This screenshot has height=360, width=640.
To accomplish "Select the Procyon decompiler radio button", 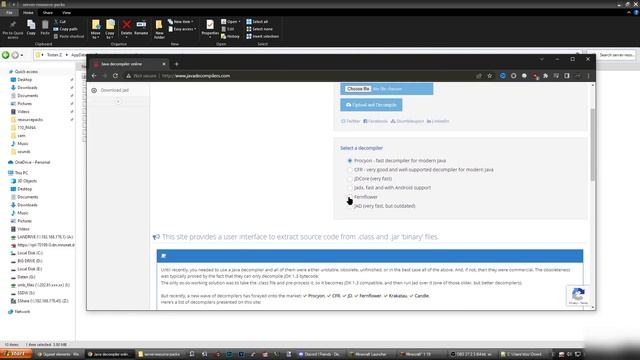I will click(x=350, y=161).
